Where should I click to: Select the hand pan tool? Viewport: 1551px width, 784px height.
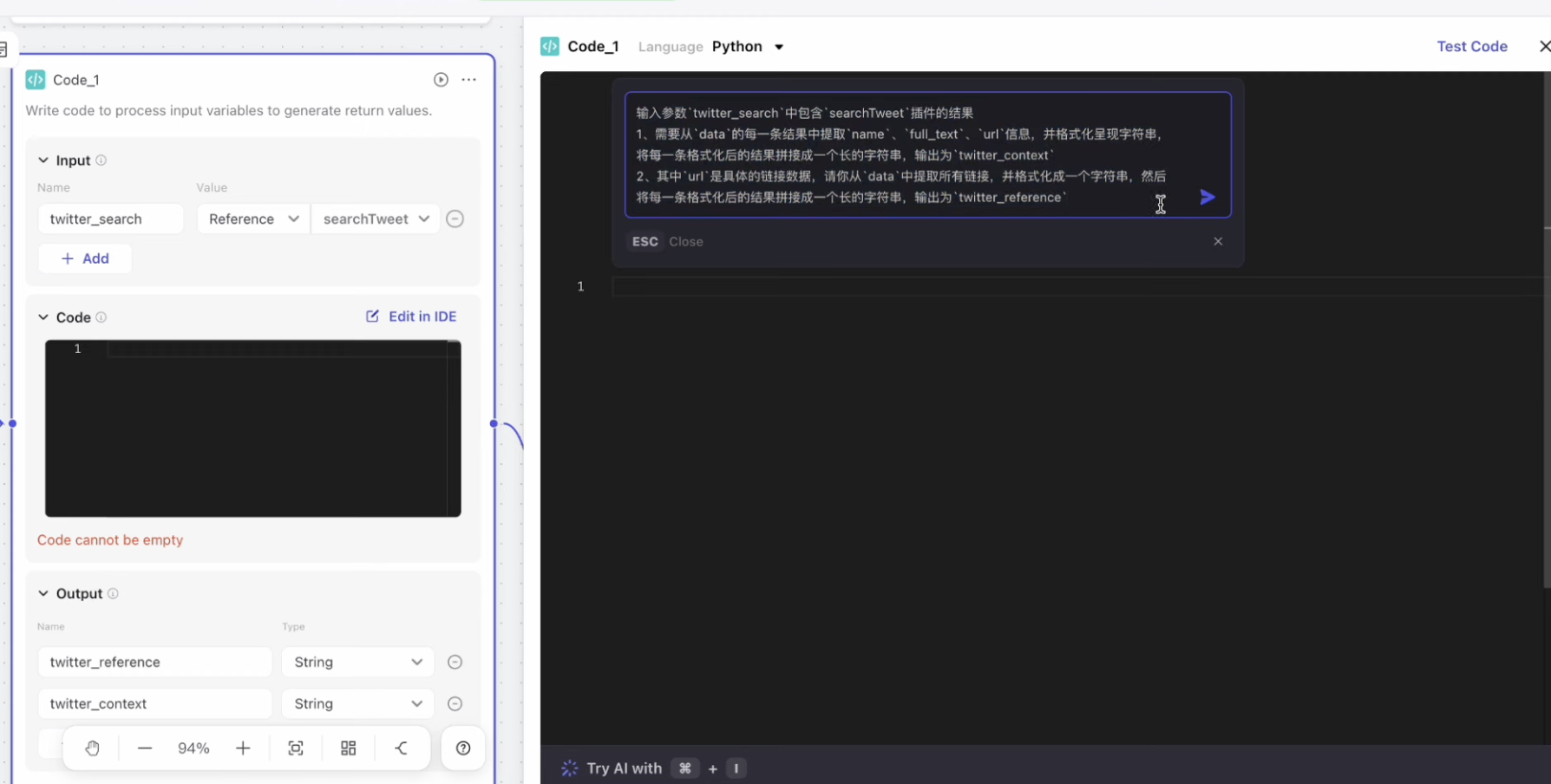[x=93, y=748]
